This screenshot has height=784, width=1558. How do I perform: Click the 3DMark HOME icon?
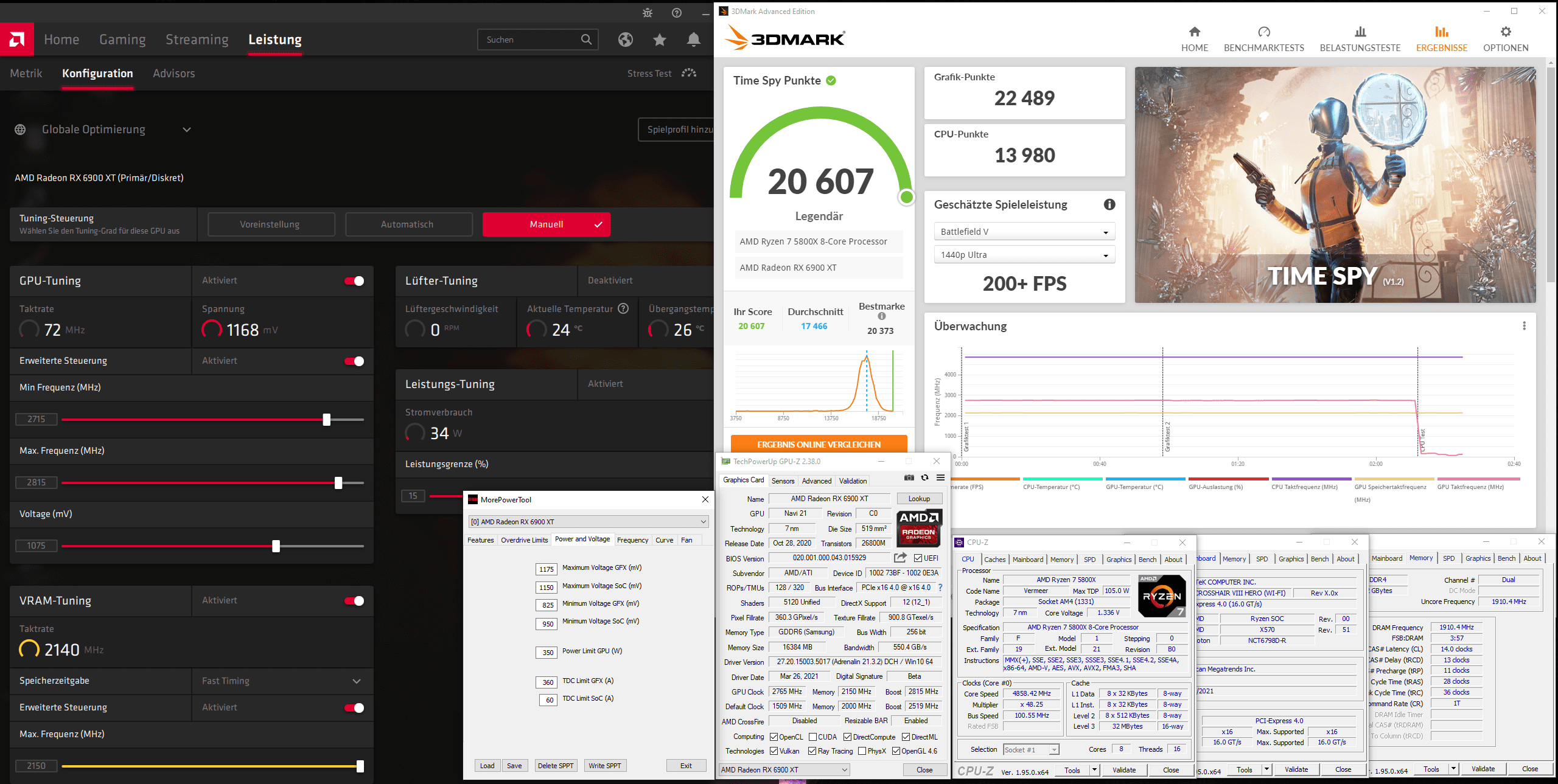pyautogui.click(x=1194, y=32)
